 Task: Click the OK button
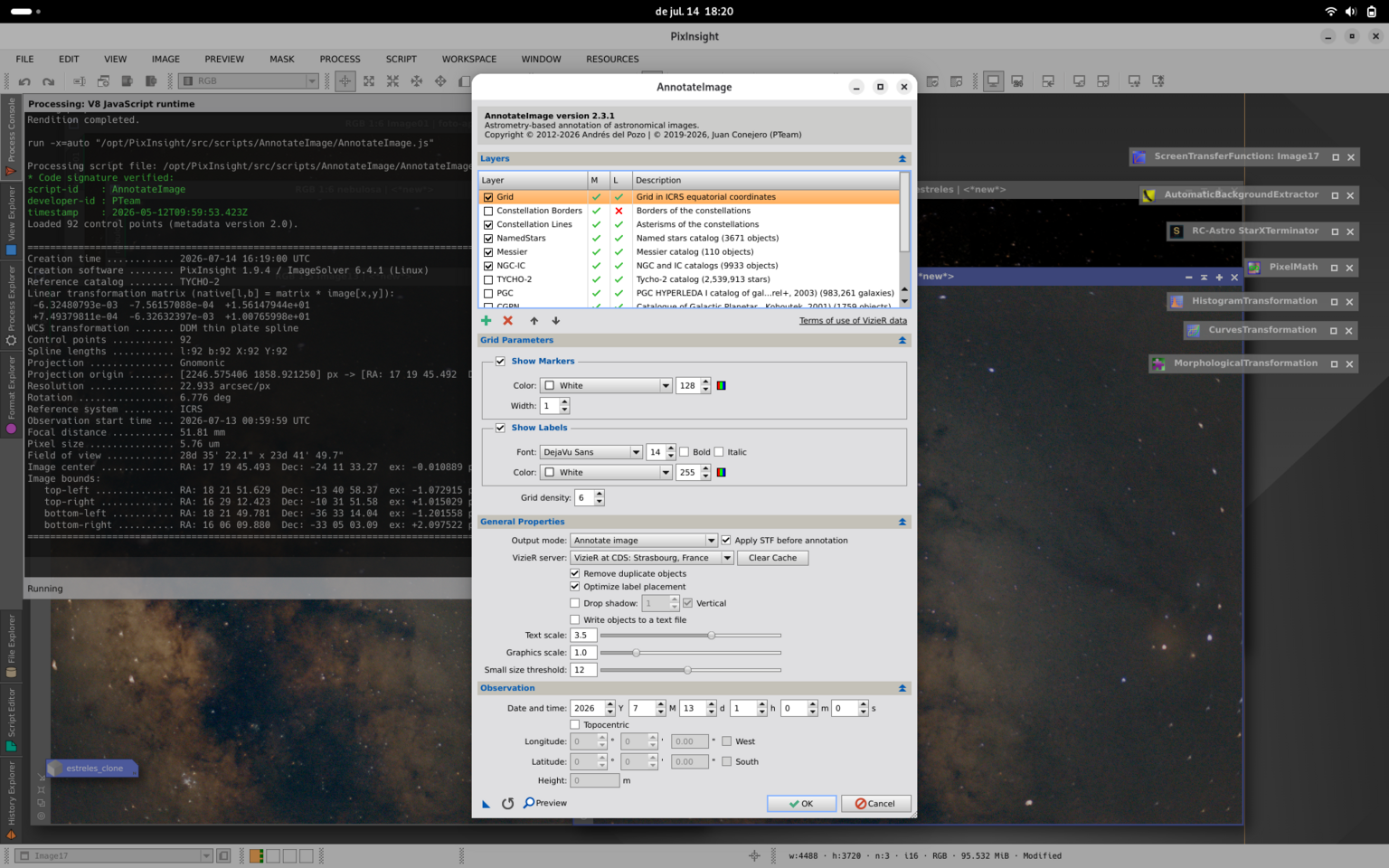tap(801, 803)
